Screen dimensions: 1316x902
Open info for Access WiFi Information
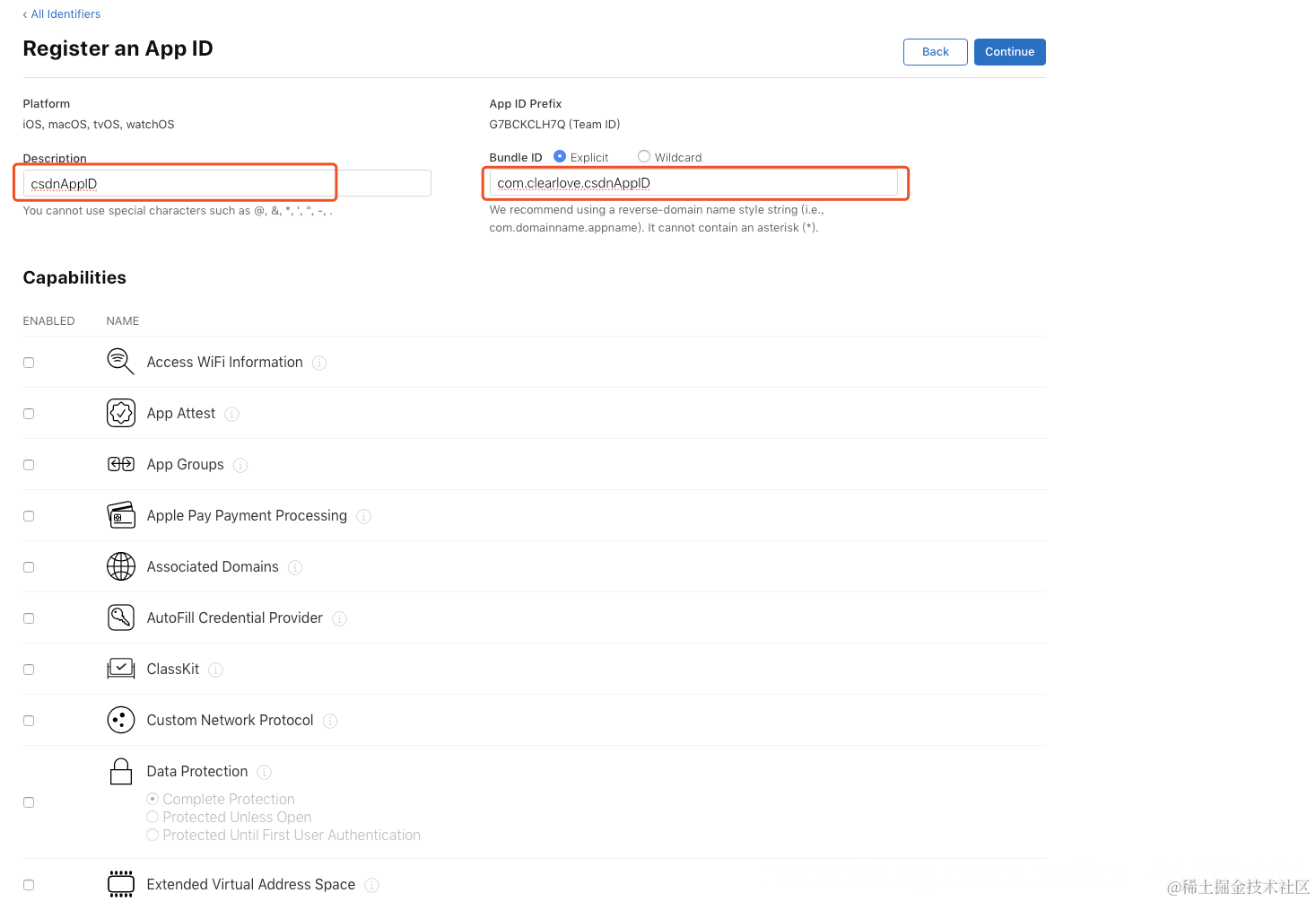(319, 363)
